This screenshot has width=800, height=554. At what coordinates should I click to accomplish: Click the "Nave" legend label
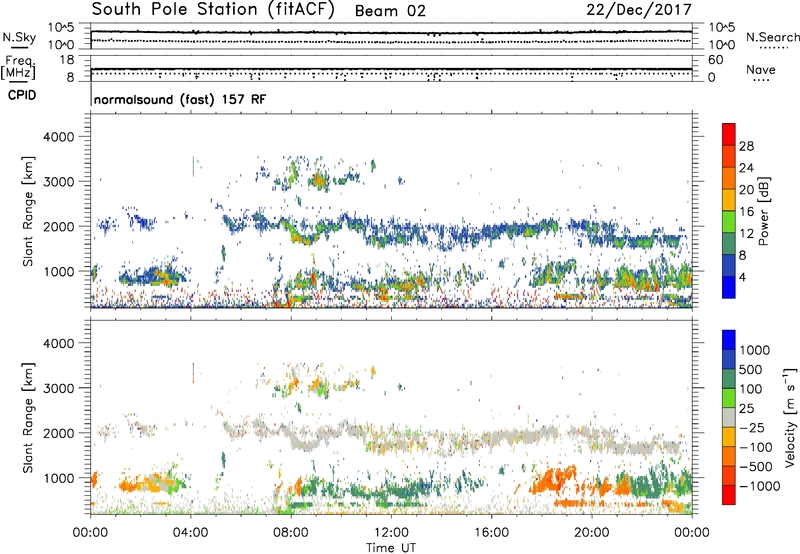point(761,70)
